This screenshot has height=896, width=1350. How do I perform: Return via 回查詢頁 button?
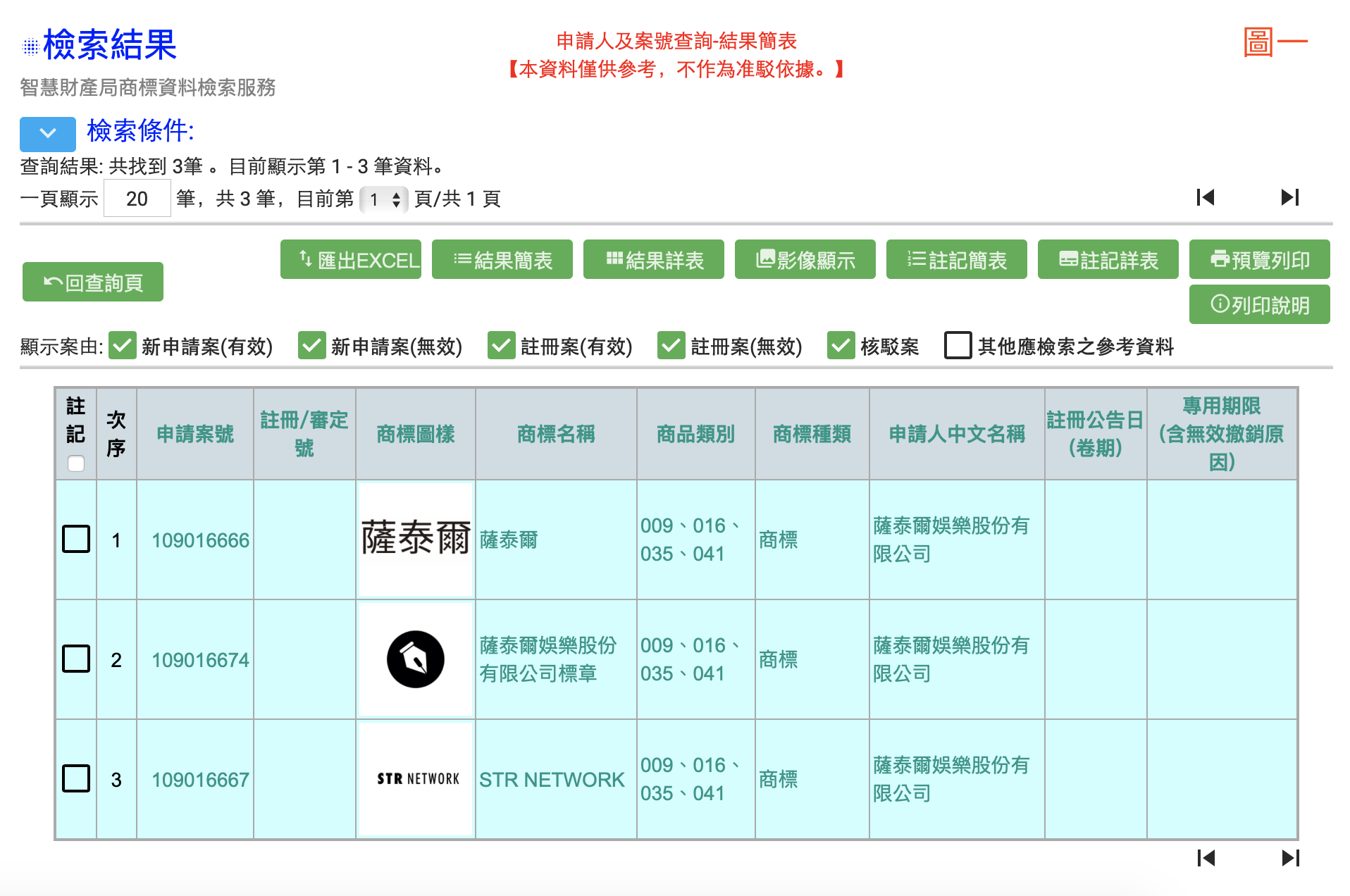pyautogui.click(x=93, y=282)
